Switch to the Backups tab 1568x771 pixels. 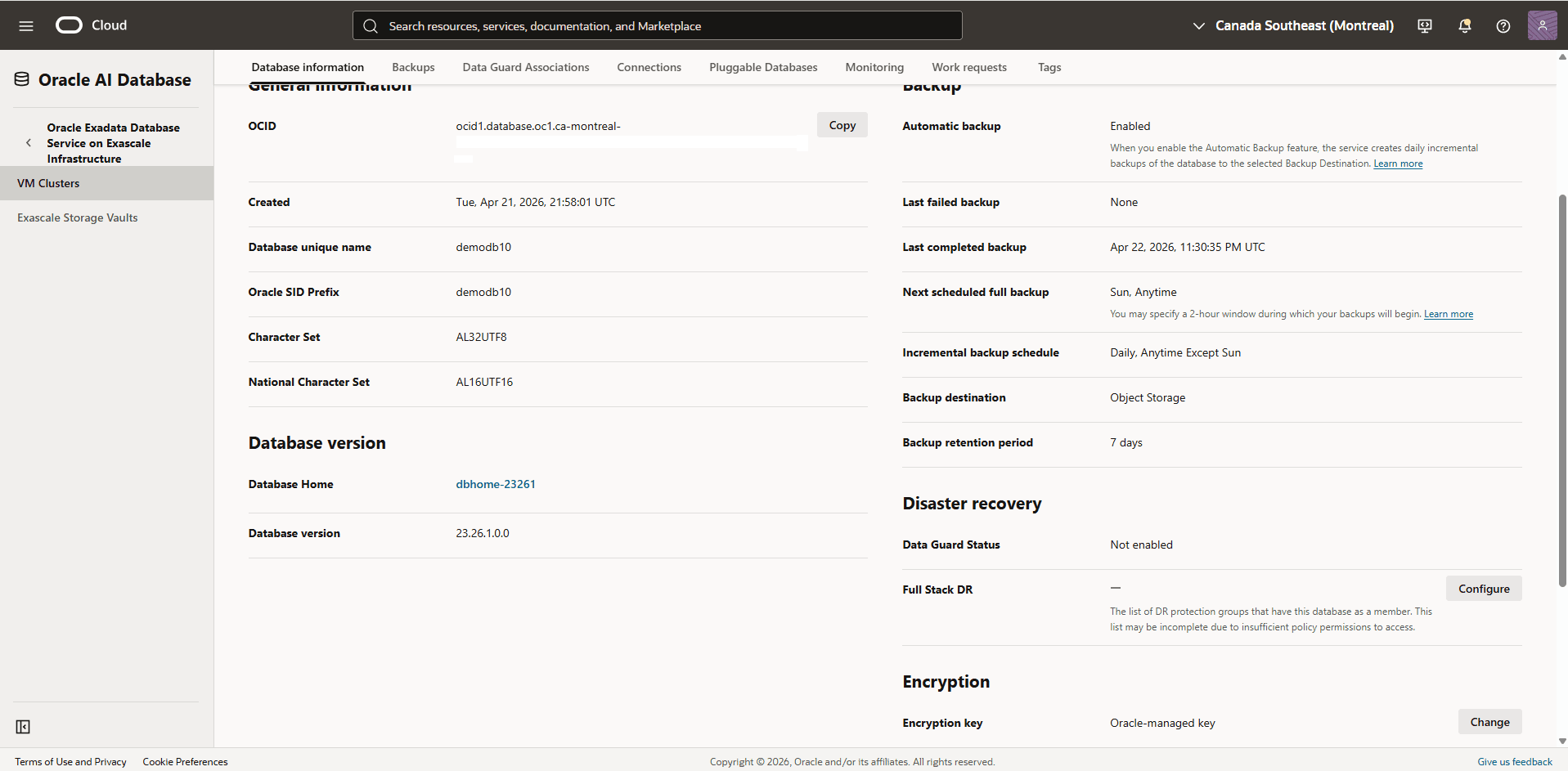(413, 67)
